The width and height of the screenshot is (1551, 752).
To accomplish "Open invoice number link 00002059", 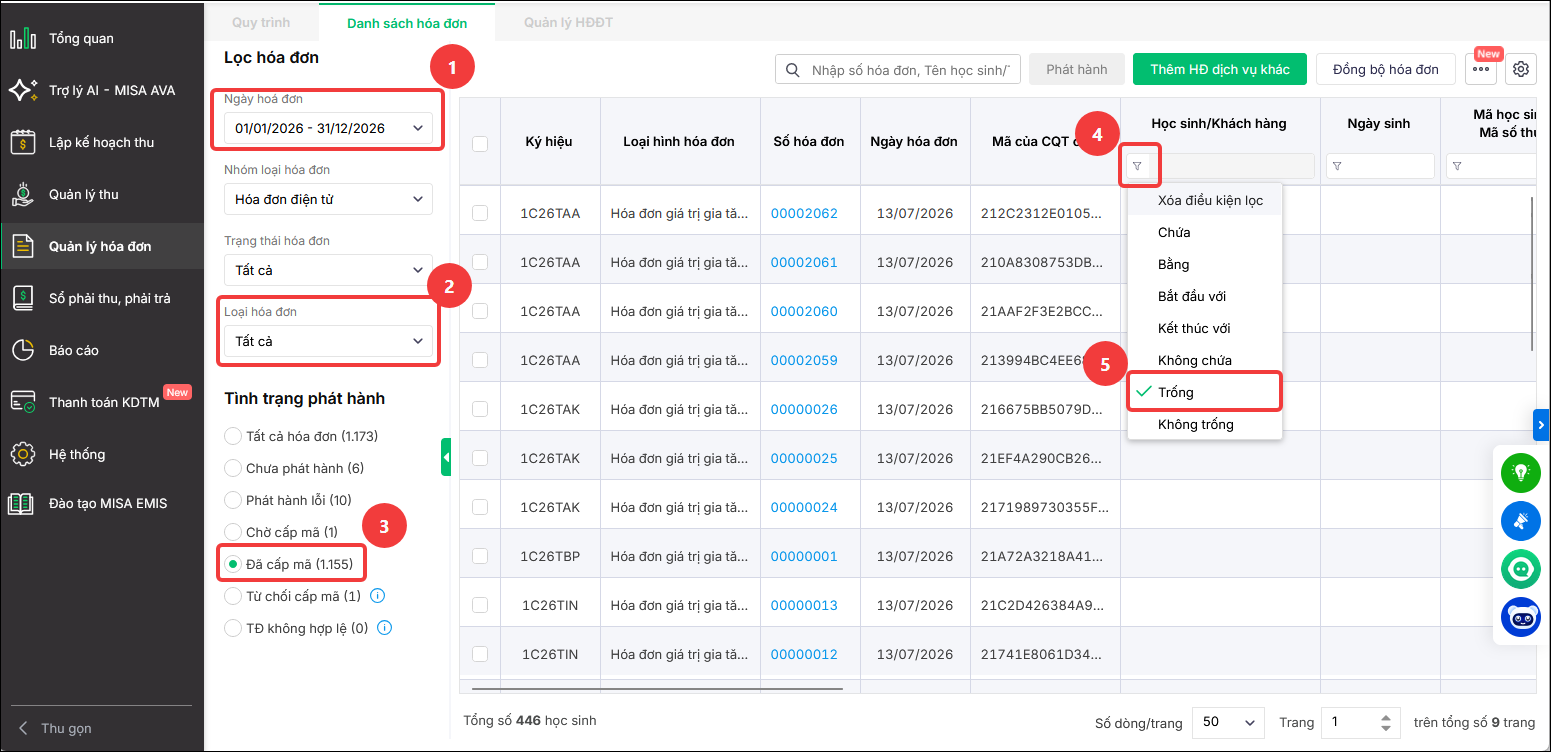I will pyautogui.click(x=804, y=360).
